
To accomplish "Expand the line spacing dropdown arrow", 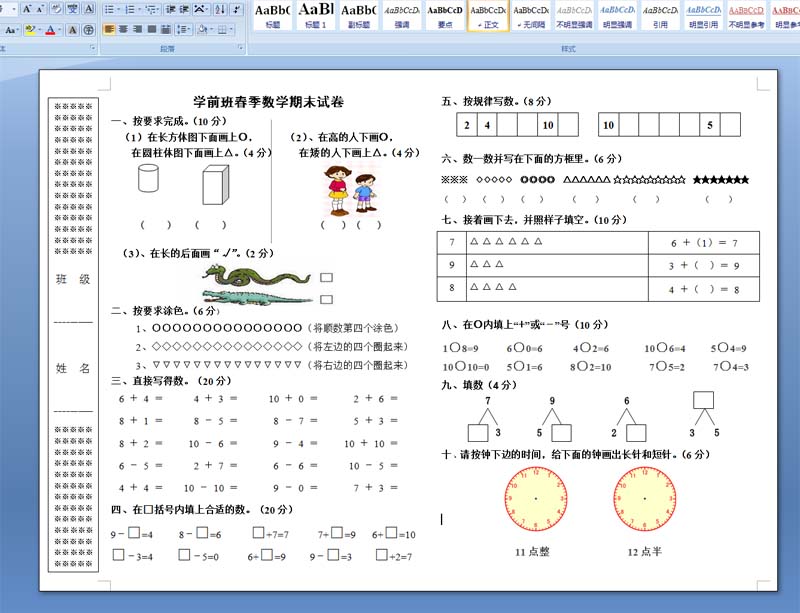I will pos(190,30).
